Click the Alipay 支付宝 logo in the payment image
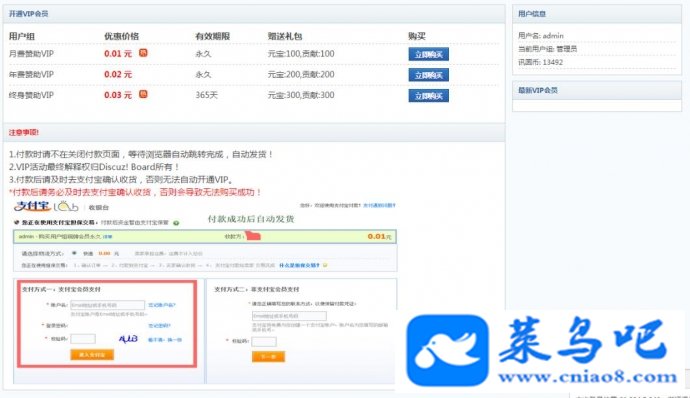 click(32, 206)
